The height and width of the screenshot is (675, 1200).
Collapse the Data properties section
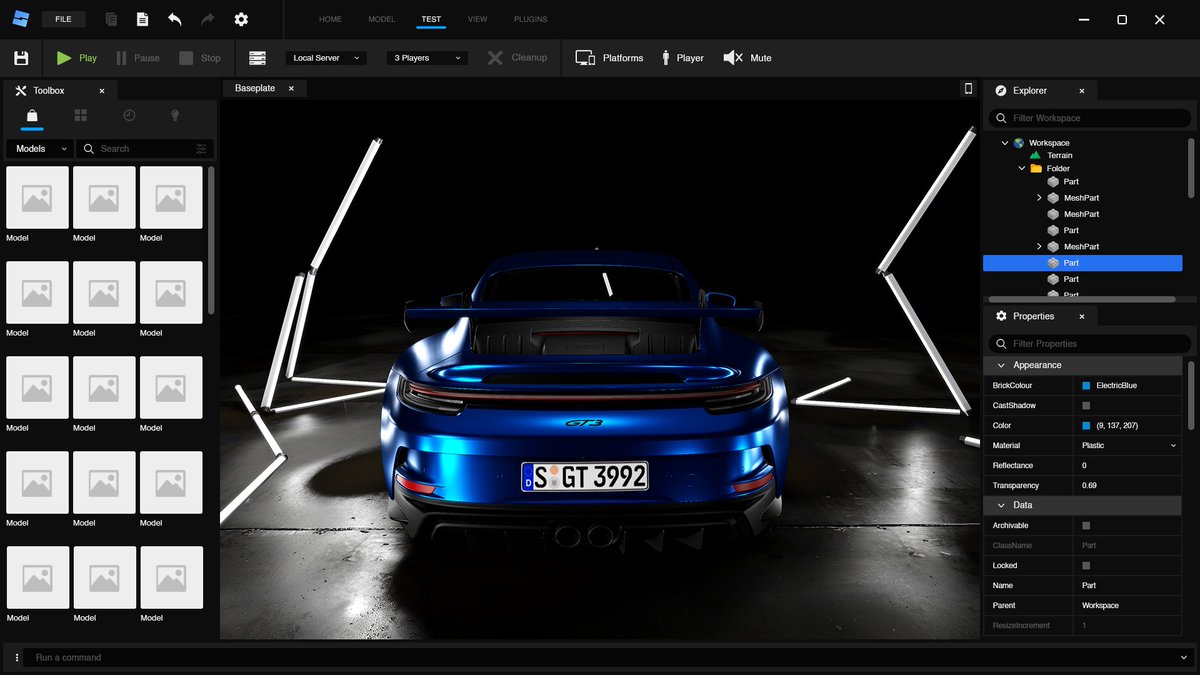(x=1001, y=505)
